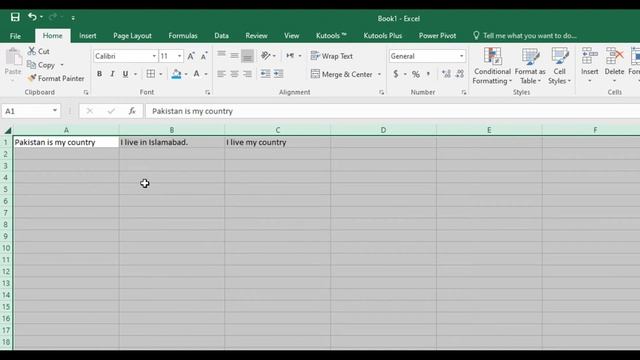Expand the Copy options arrow

(x=62, y=65)
